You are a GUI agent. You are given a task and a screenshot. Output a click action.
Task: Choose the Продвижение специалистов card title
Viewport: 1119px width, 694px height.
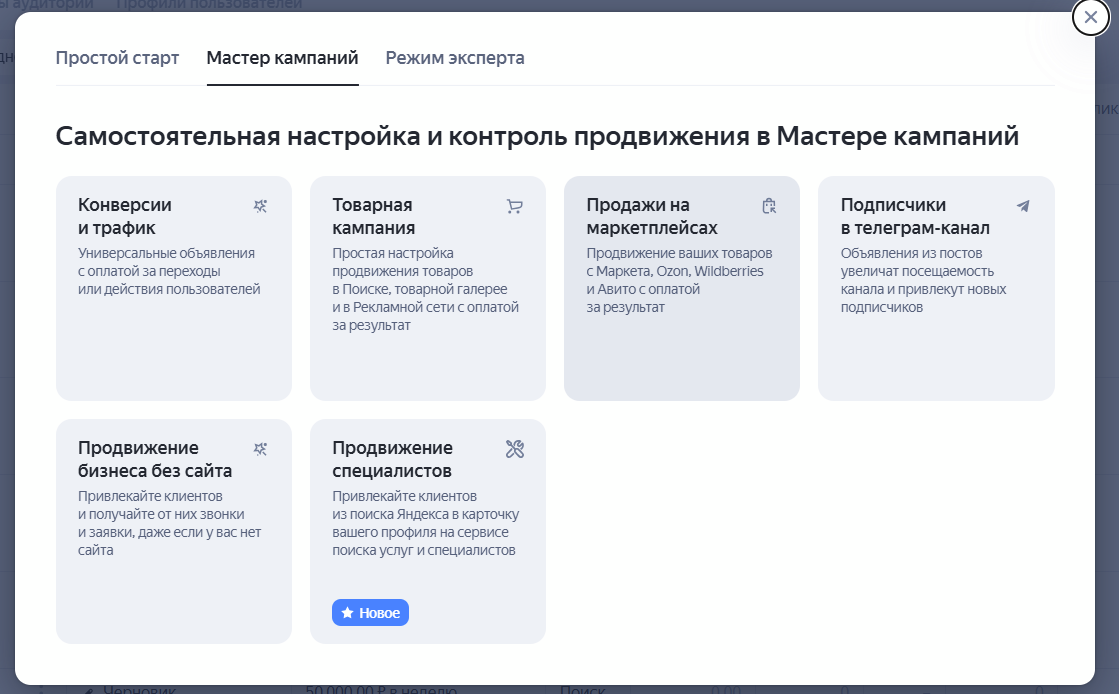pos(393,459)
